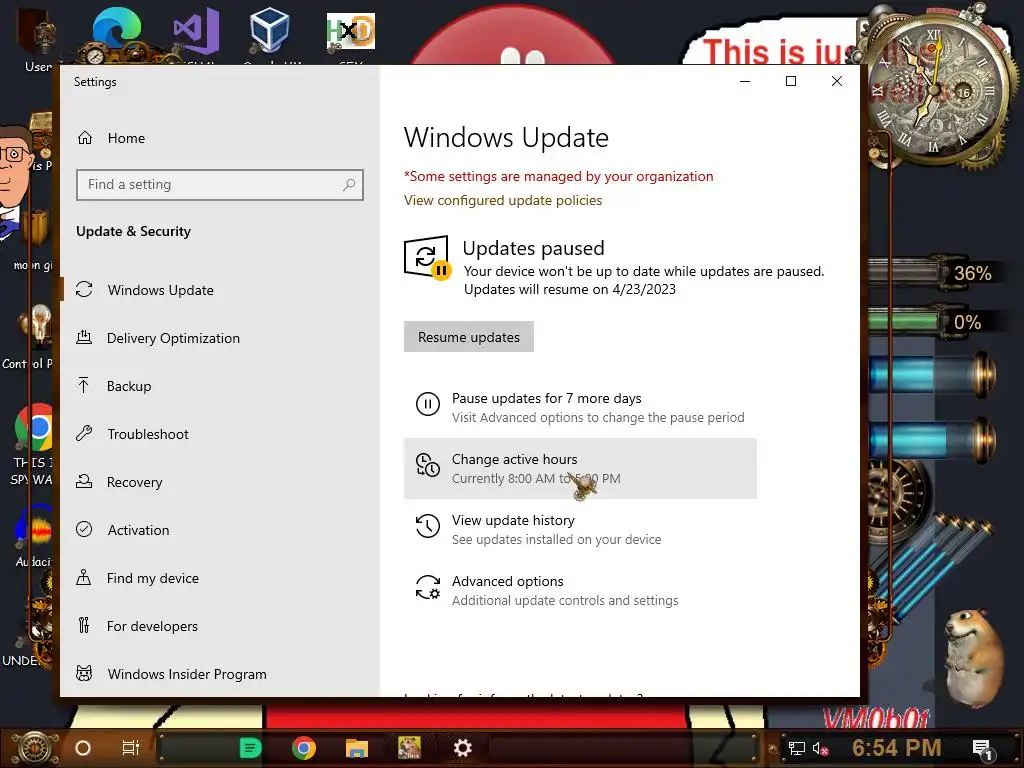Open File Explorer from the taskbar
This screenshot has width=1024, height=768.
coord(357,748)
